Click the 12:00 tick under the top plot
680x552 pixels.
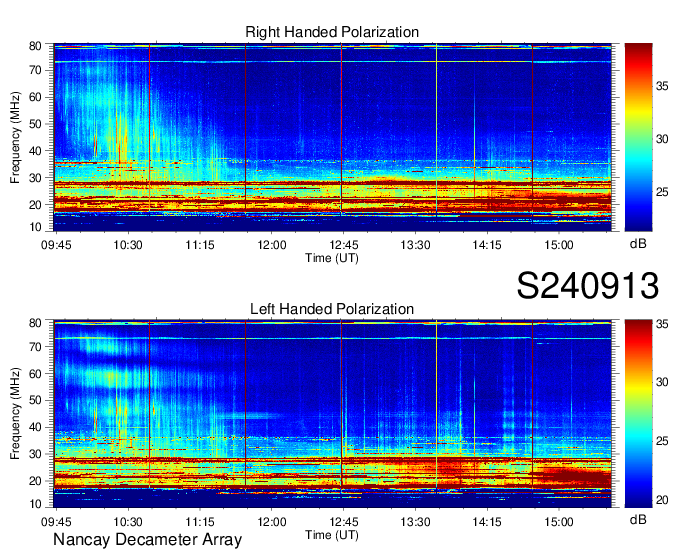click(272, 245)
